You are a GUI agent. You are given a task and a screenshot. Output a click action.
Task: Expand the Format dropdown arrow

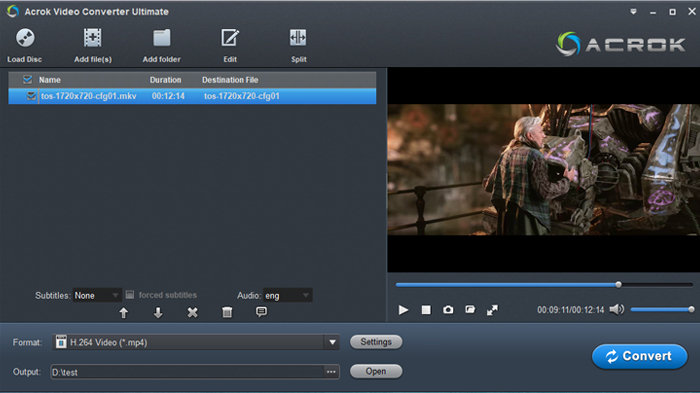click(x=332, y=343)
